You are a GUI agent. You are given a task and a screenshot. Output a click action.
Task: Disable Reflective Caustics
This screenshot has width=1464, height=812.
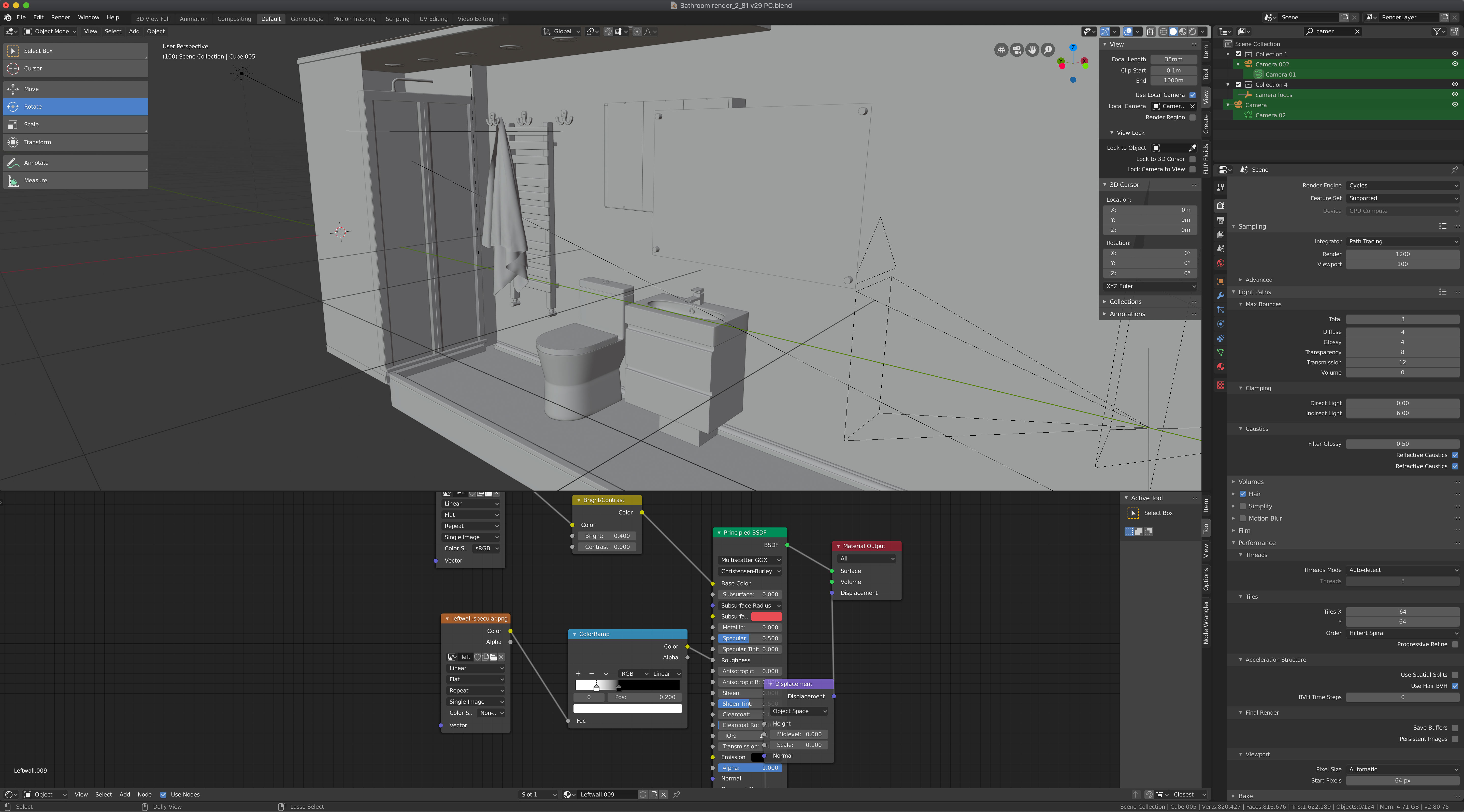[1455, 455]
